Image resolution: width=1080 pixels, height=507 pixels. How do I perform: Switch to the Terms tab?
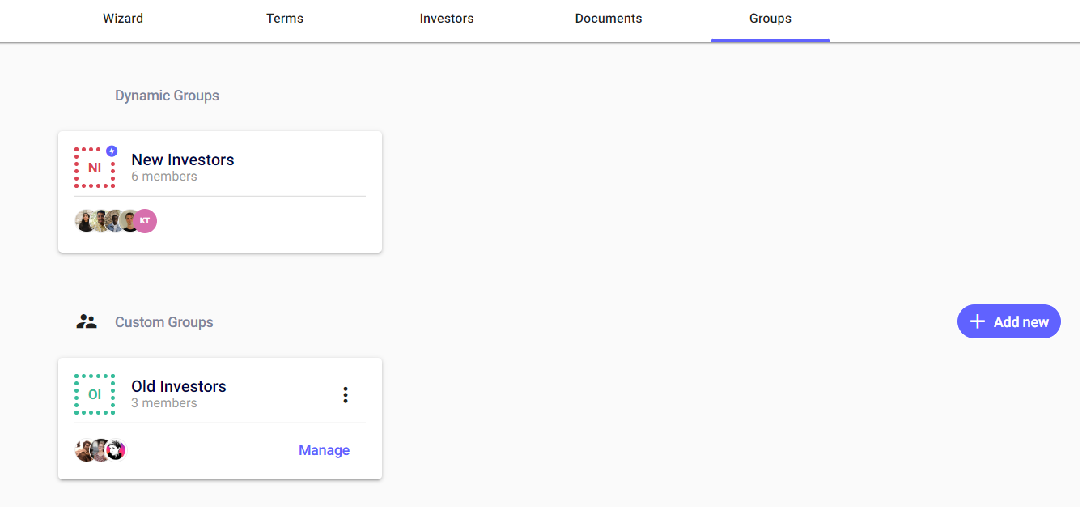(284, 19)
